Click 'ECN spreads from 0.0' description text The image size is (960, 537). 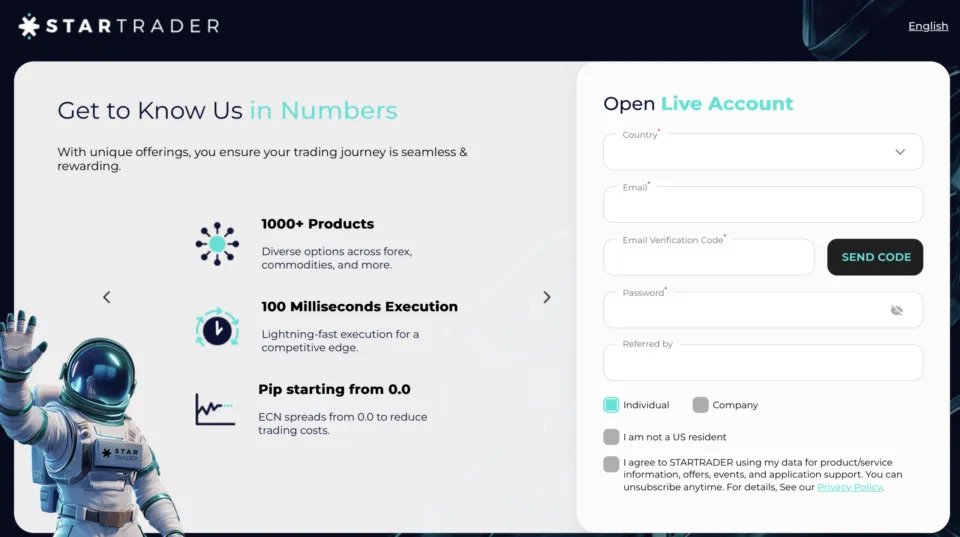click(342, 423)
